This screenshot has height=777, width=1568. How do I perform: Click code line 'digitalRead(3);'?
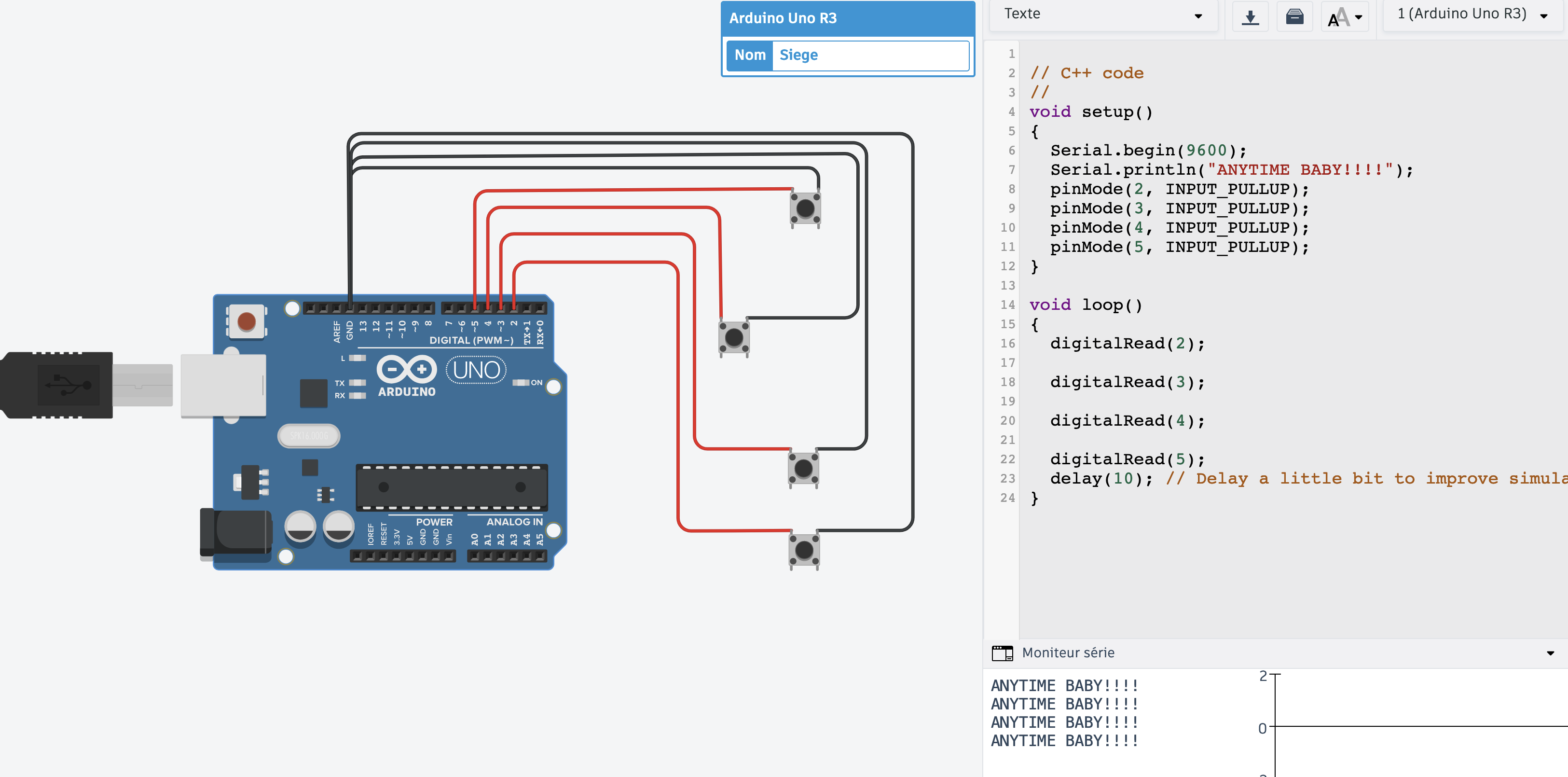[1128, 382]
